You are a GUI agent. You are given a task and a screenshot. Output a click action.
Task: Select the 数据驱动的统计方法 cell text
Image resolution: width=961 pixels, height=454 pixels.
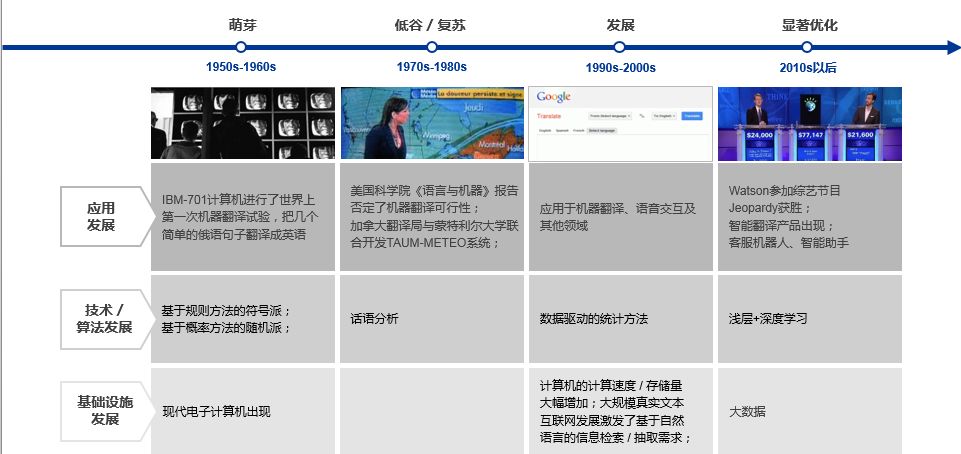click(x=594, y=319)
